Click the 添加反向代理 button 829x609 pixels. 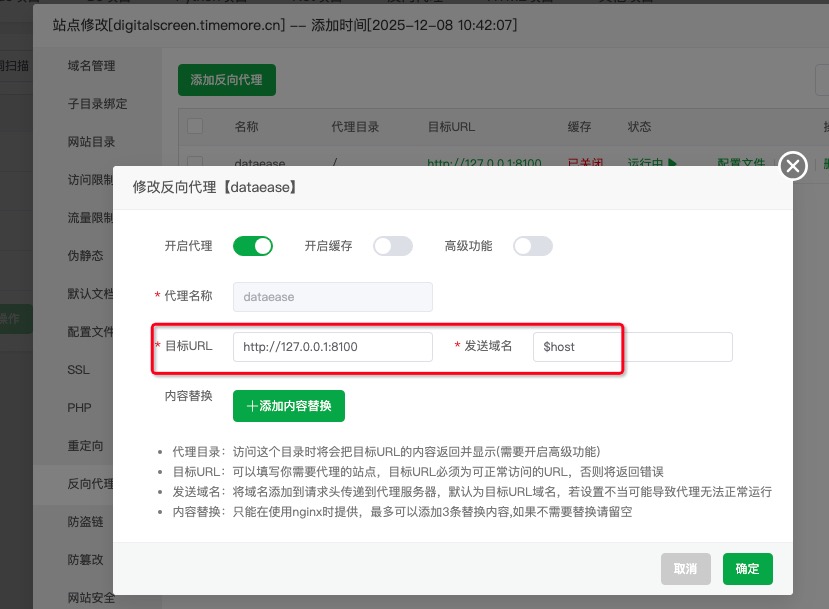[226, 80]
